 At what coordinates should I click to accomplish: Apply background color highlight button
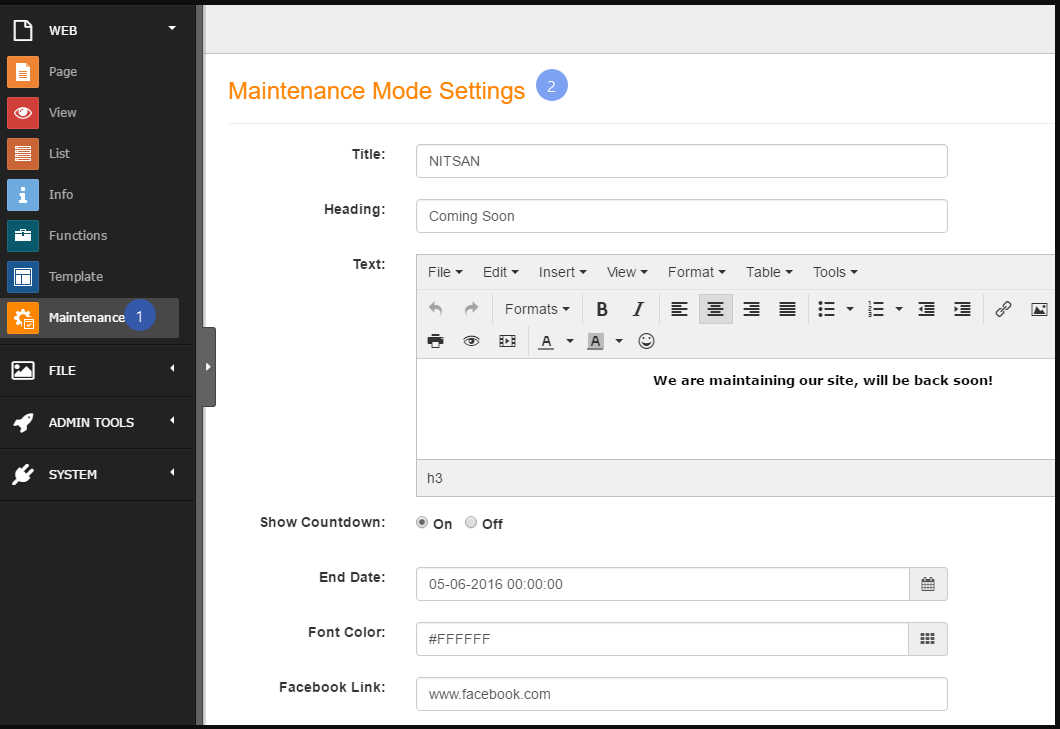pyautogui.click(x=595, y=341)
